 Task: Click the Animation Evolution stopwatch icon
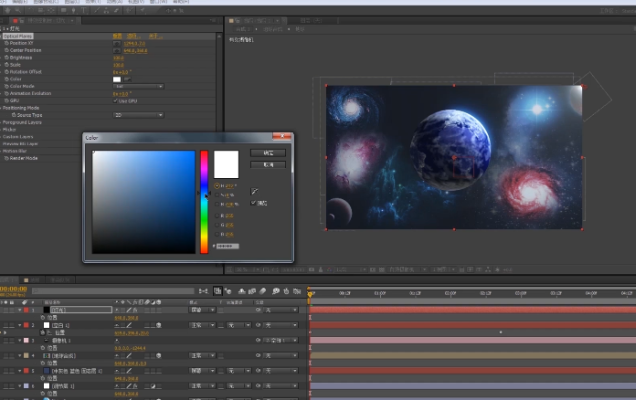tap(5, 93)
